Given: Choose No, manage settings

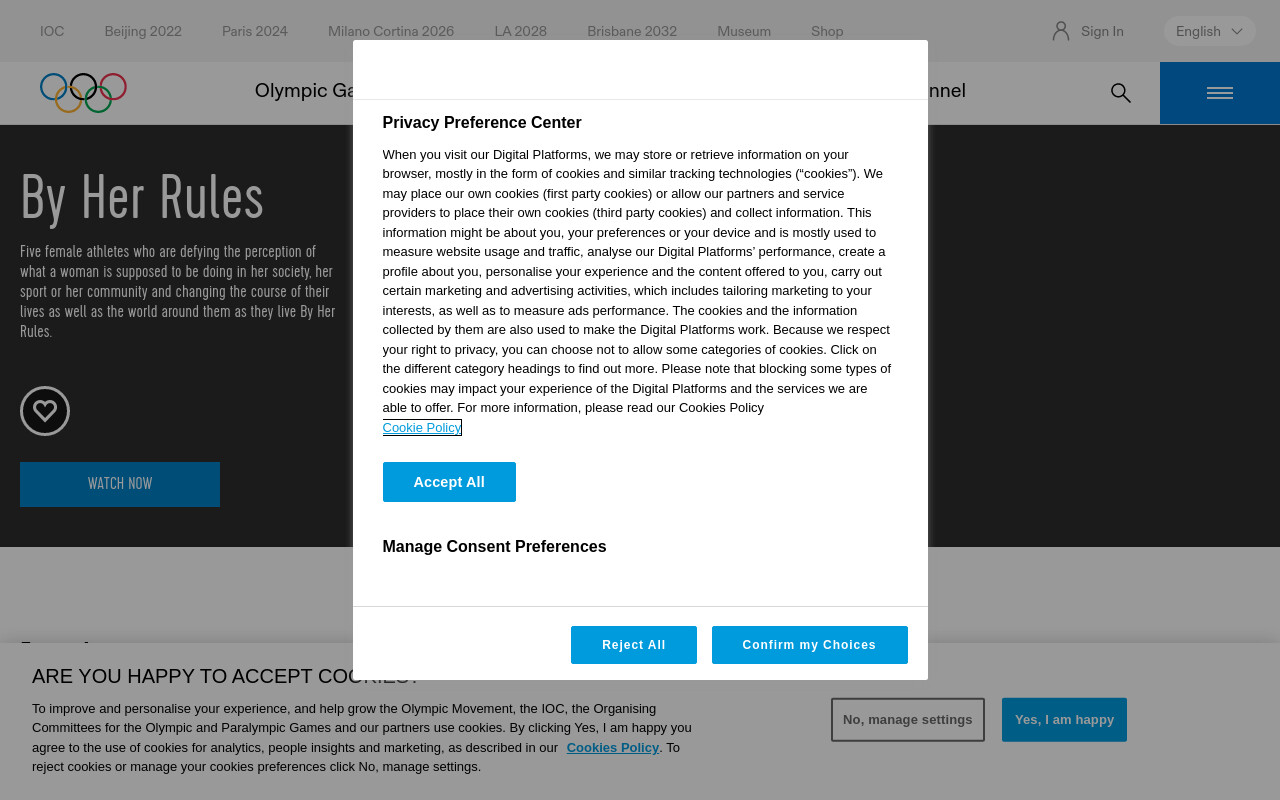Looking at the screenshot, I should click(908, 720).
